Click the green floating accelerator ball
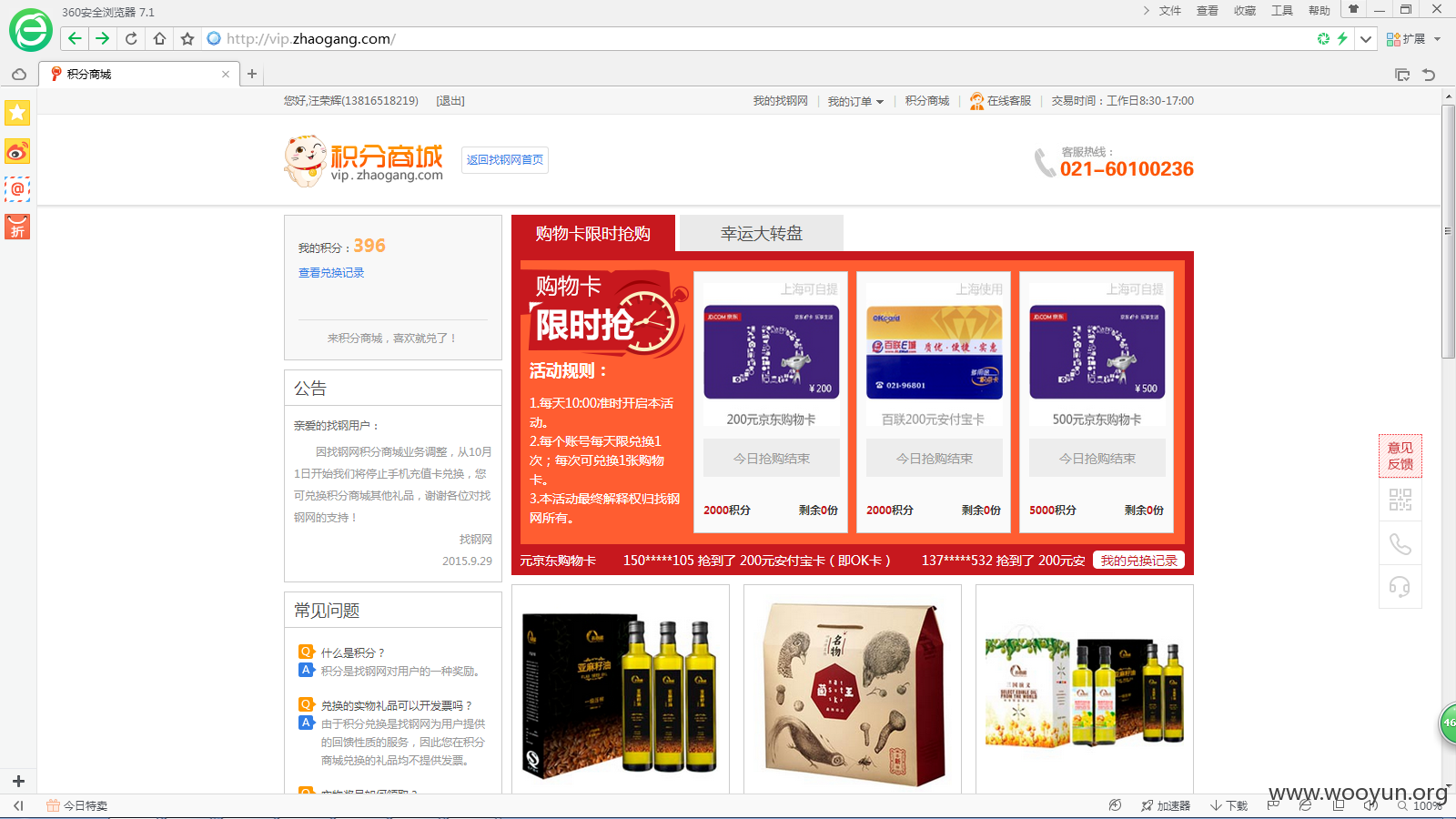The width and height of the screenshot is (1456, 819). (x=1447, y=723)
